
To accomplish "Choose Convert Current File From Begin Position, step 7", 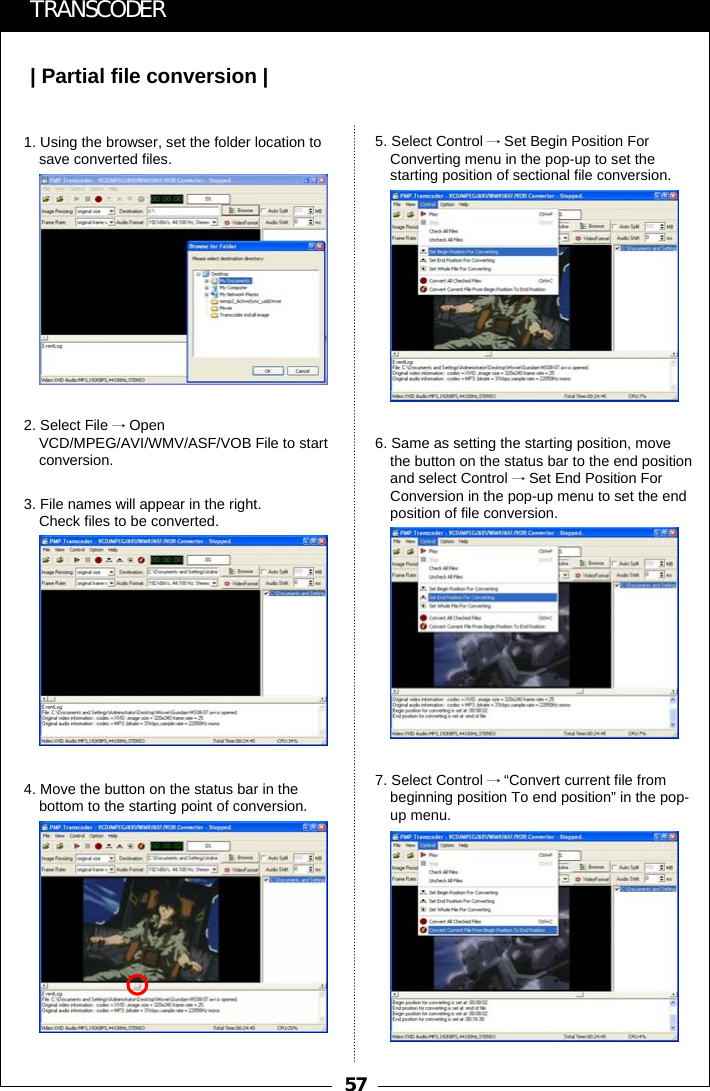I will point(488,930).
